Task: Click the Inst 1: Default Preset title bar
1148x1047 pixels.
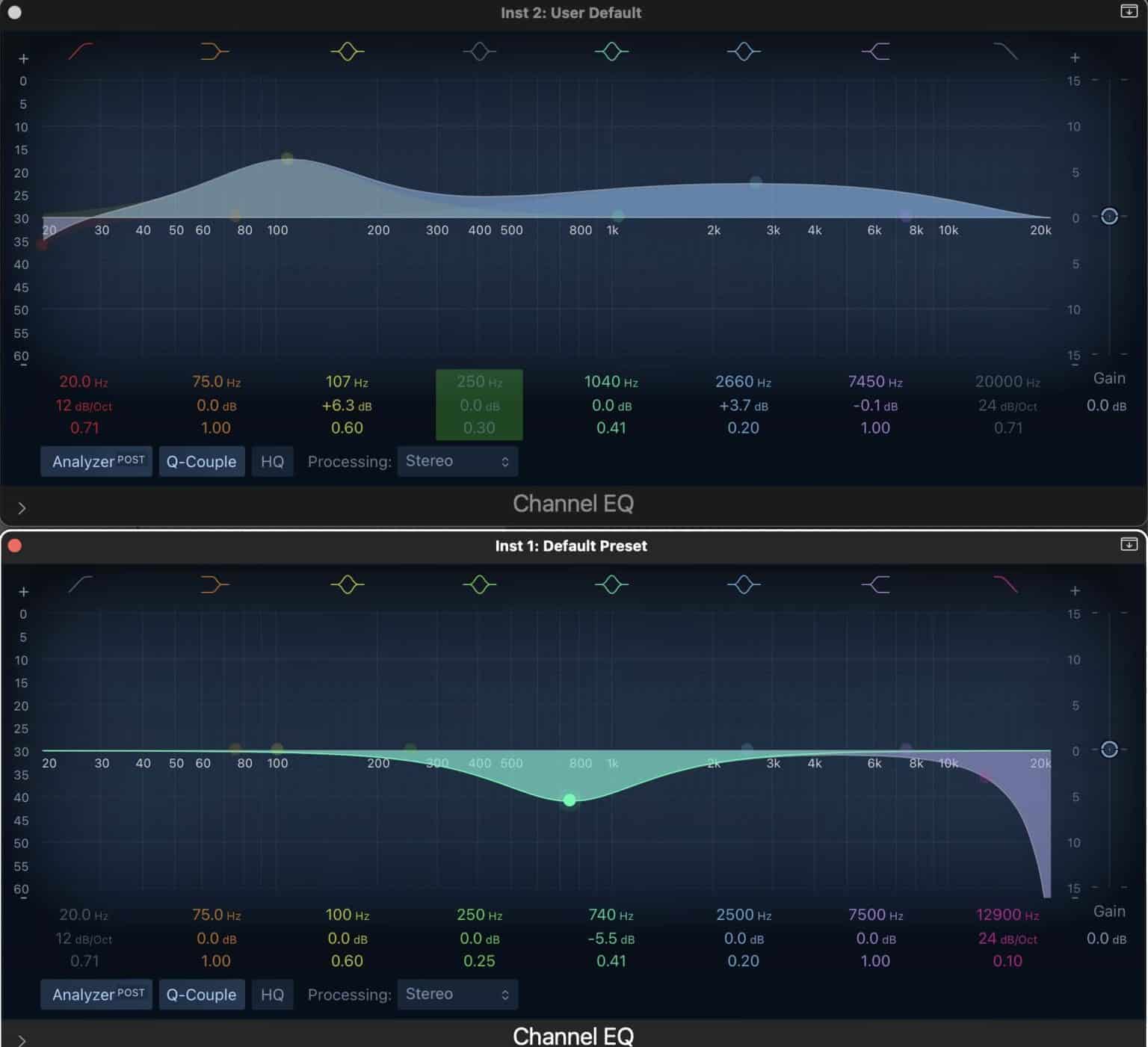Action: coord(570,546)
